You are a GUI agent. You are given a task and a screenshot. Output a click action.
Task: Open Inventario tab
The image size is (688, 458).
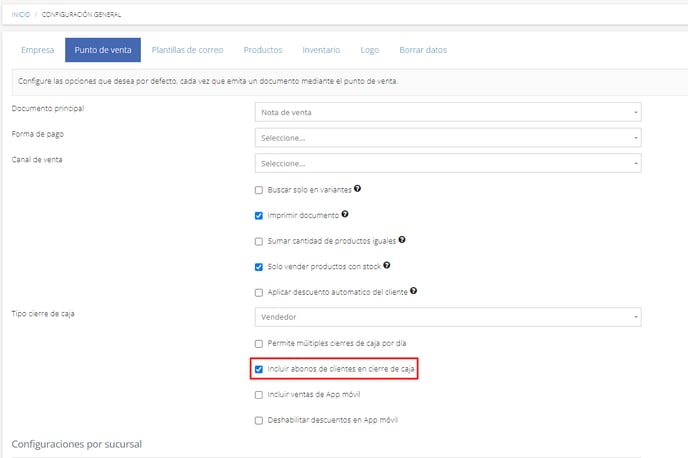(x=321, y=50)
